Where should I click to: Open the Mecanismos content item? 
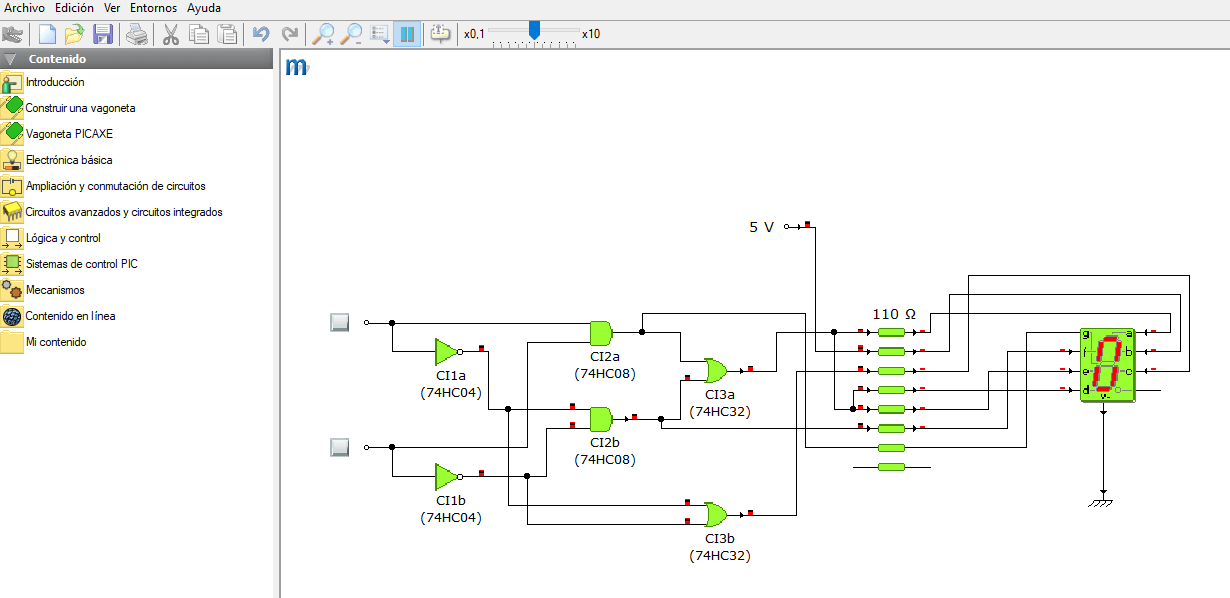(55, 290)
